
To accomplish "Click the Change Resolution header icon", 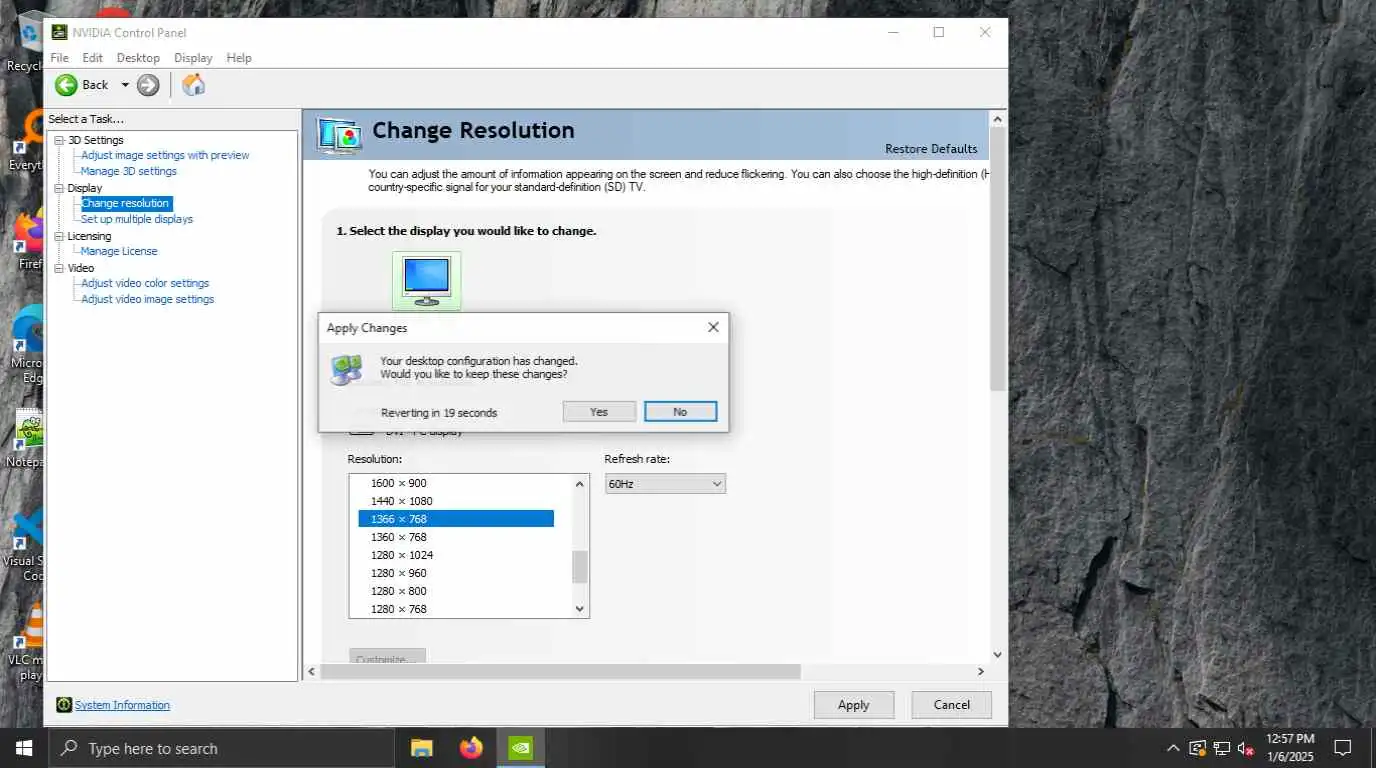I will tap(339, 136).
